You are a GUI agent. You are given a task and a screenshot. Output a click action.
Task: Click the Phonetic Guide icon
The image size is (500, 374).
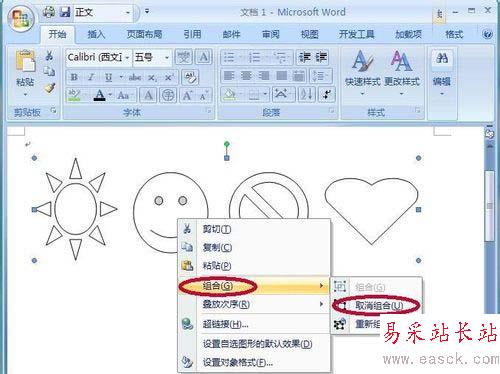pyautogui.click(x=183, y=58)
